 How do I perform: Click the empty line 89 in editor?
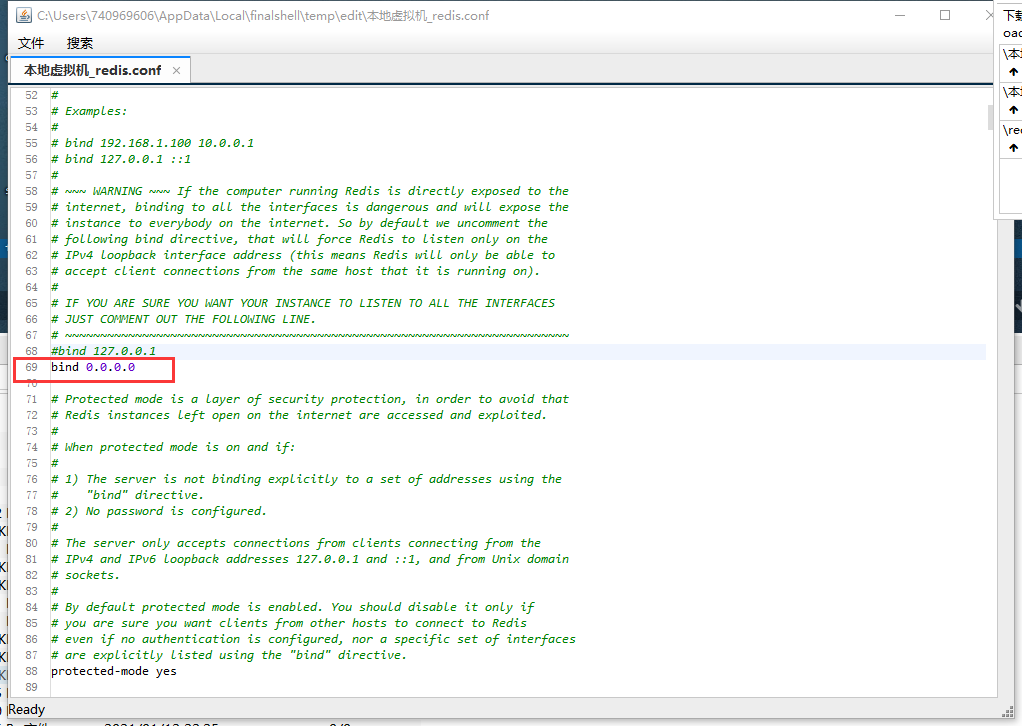(x=300, y=687)
